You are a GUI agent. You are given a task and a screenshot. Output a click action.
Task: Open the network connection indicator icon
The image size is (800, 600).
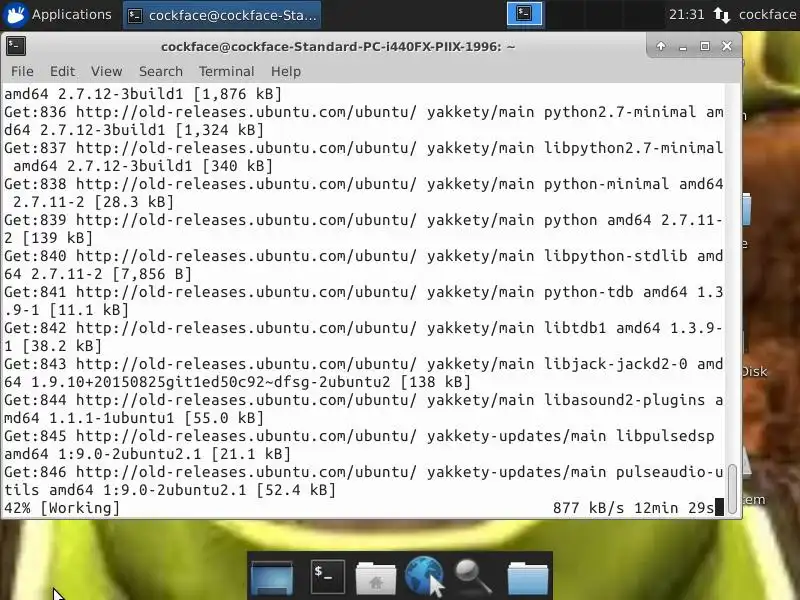point(721,15)
